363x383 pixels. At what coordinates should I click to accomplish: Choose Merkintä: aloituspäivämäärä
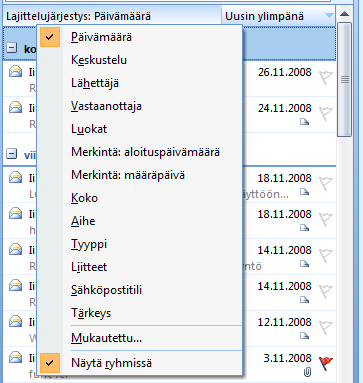tap(139, 152)
